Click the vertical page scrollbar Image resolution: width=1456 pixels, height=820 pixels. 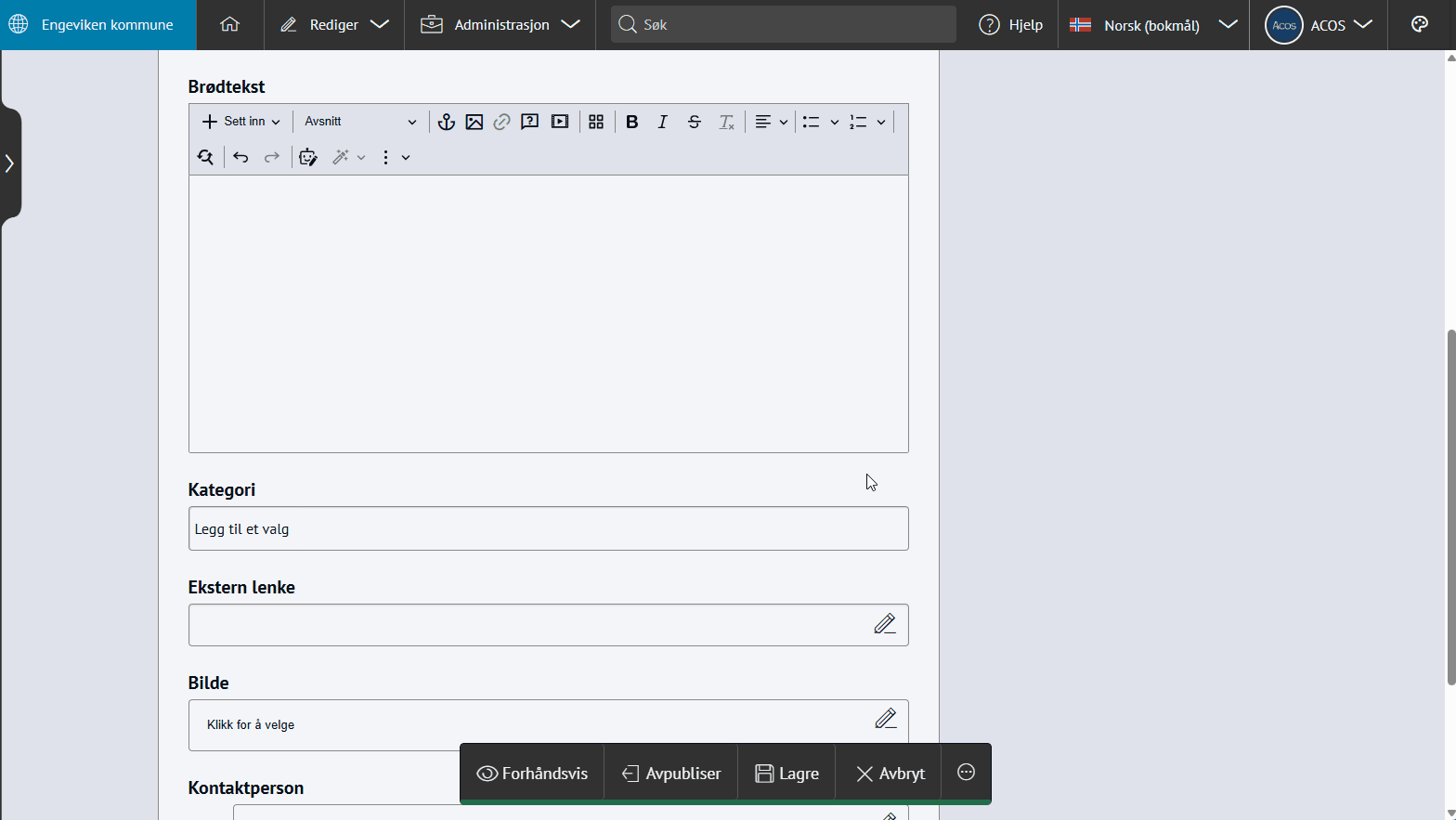pyautogui.click(x=1450, y=507)
